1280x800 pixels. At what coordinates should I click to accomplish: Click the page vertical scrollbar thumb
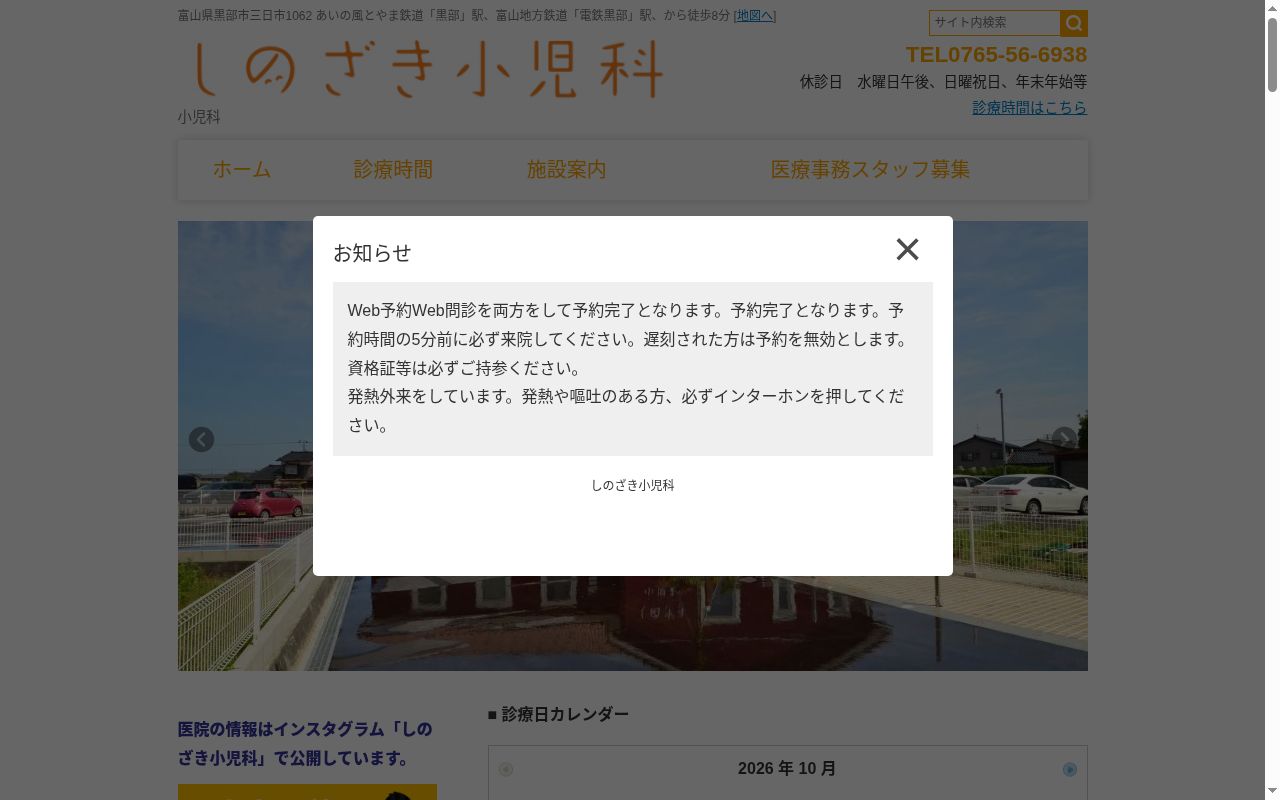pyautogui.click(x=1272, y=55)
